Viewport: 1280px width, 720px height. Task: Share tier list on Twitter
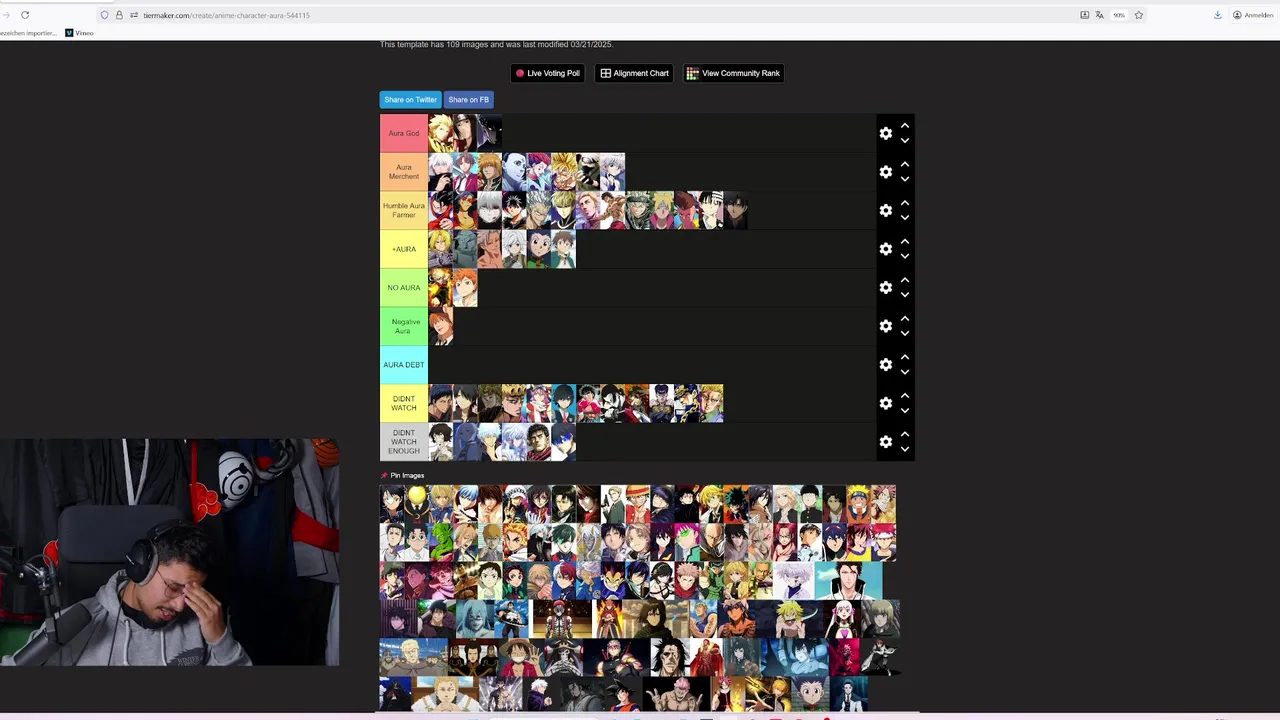click(x=410, y=100)
